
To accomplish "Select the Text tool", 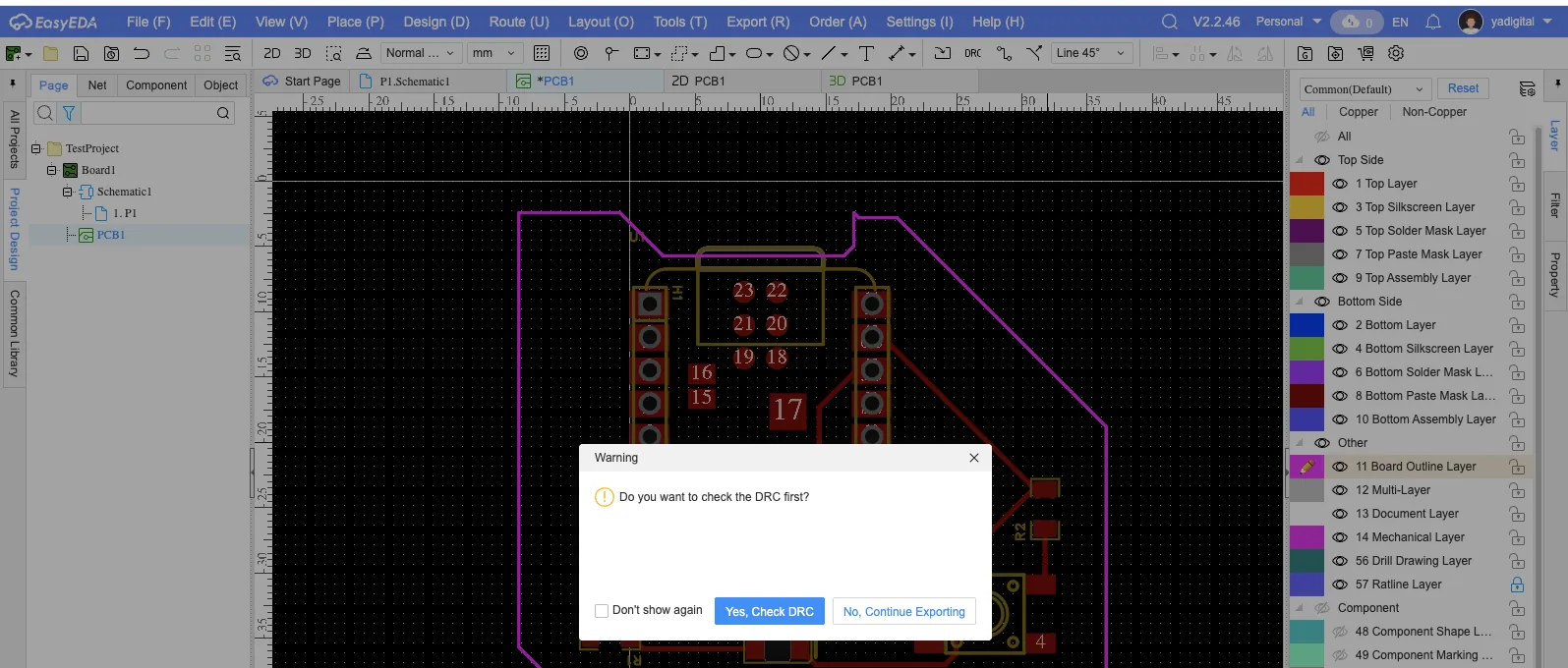I will click(x=866, y=53).
